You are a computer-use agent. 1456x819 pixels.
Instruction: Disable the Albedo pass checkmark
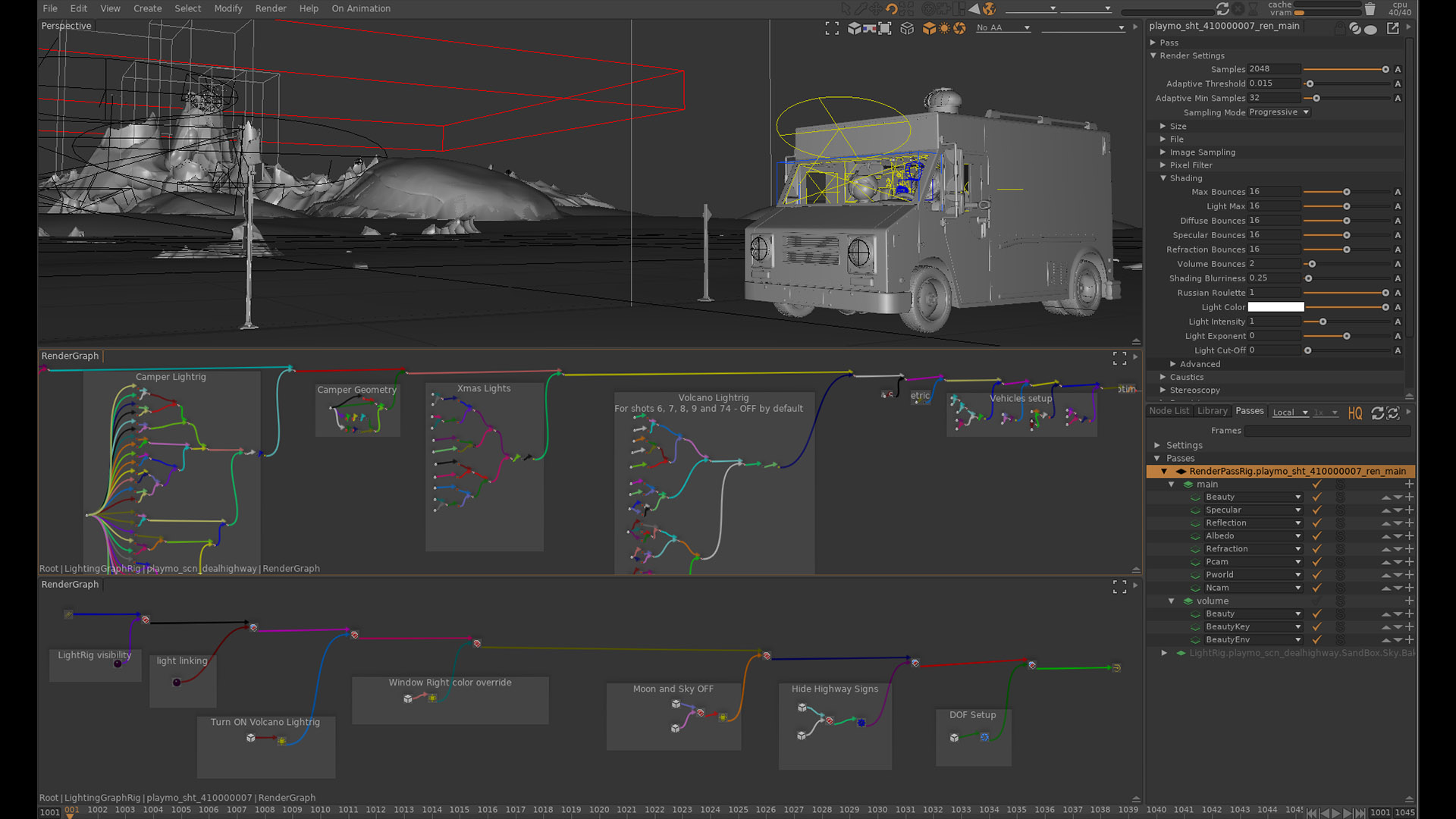pos(1316,535)
